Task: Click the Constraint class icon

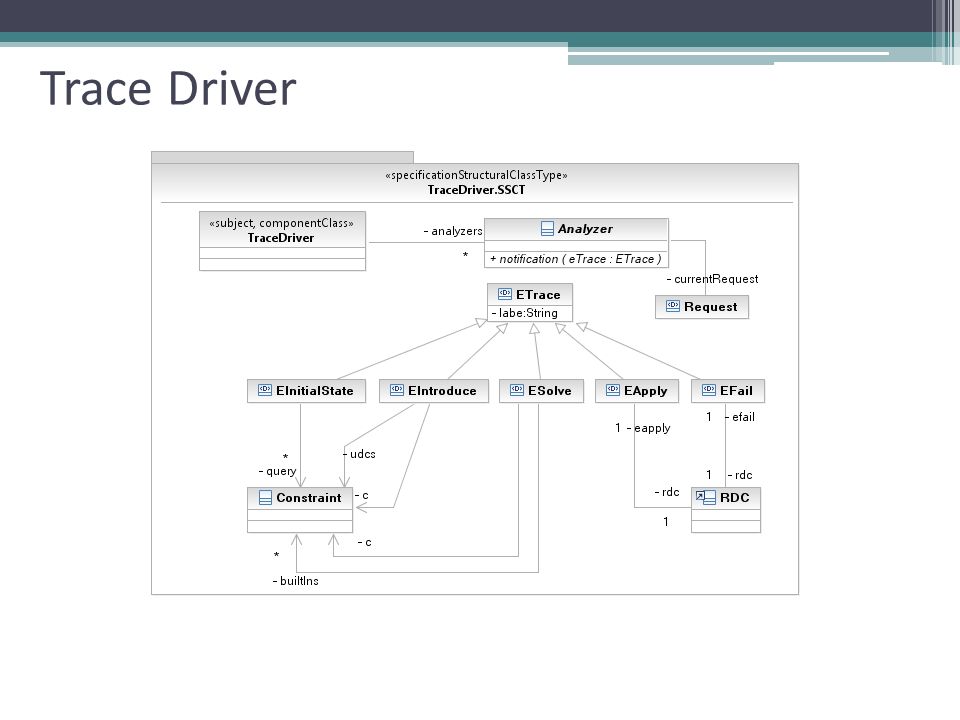Action: pyautogui.click(x=265, y=498)
